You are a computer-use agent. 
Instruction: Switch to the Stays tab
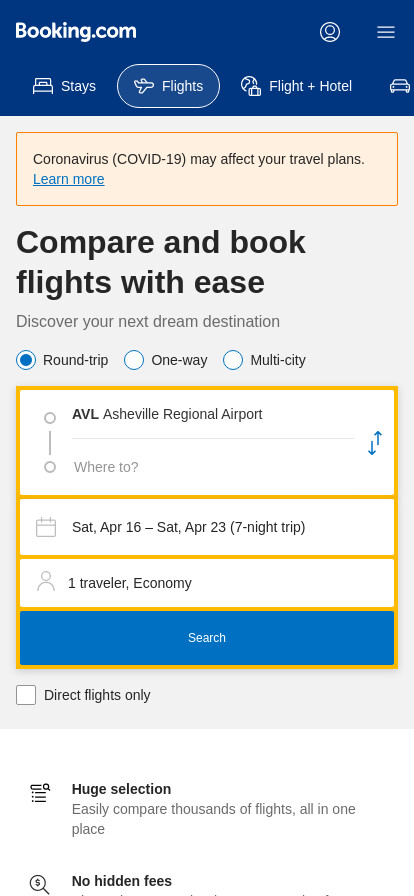tap(64, 86)
